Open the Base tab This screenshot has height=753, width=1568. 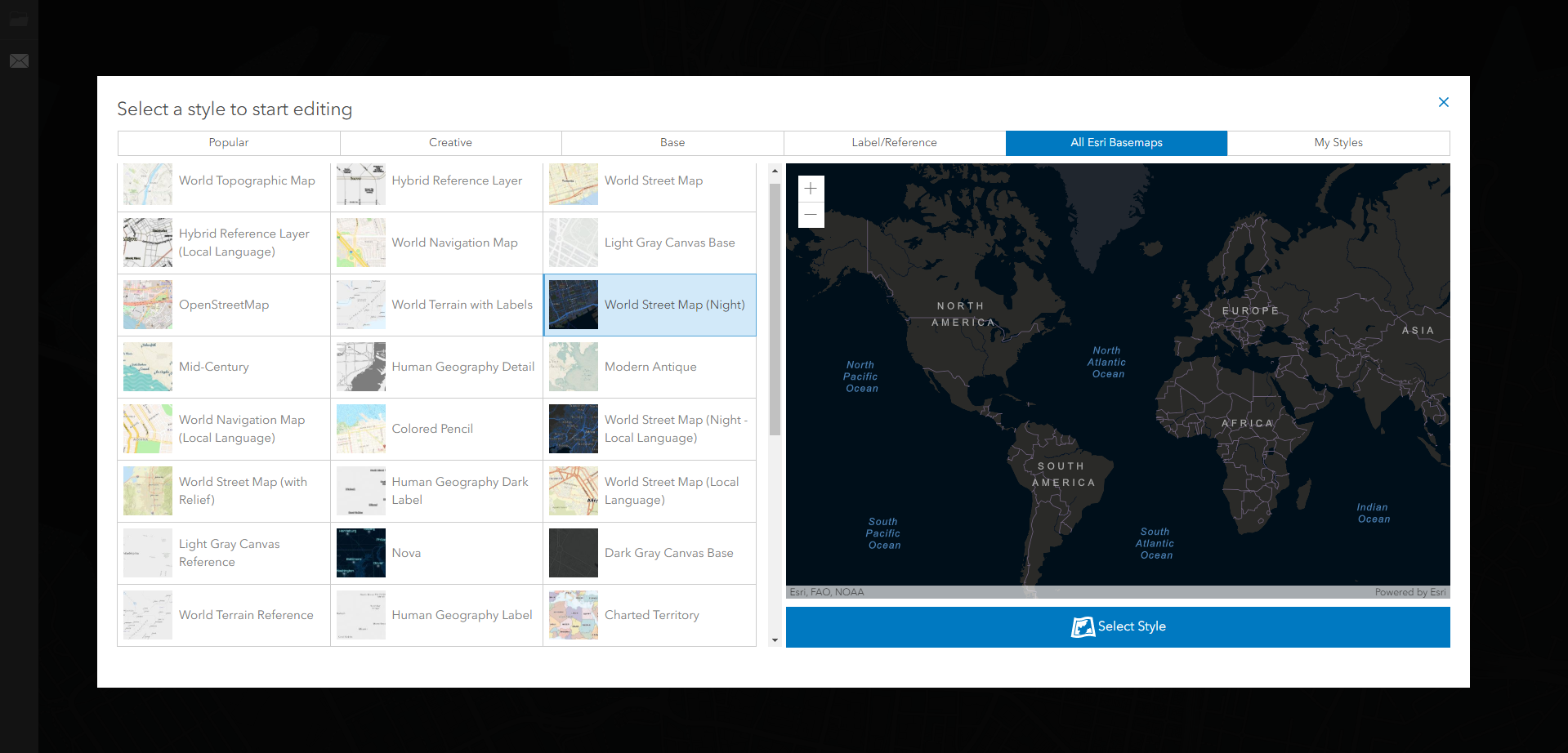click(672, 143)
